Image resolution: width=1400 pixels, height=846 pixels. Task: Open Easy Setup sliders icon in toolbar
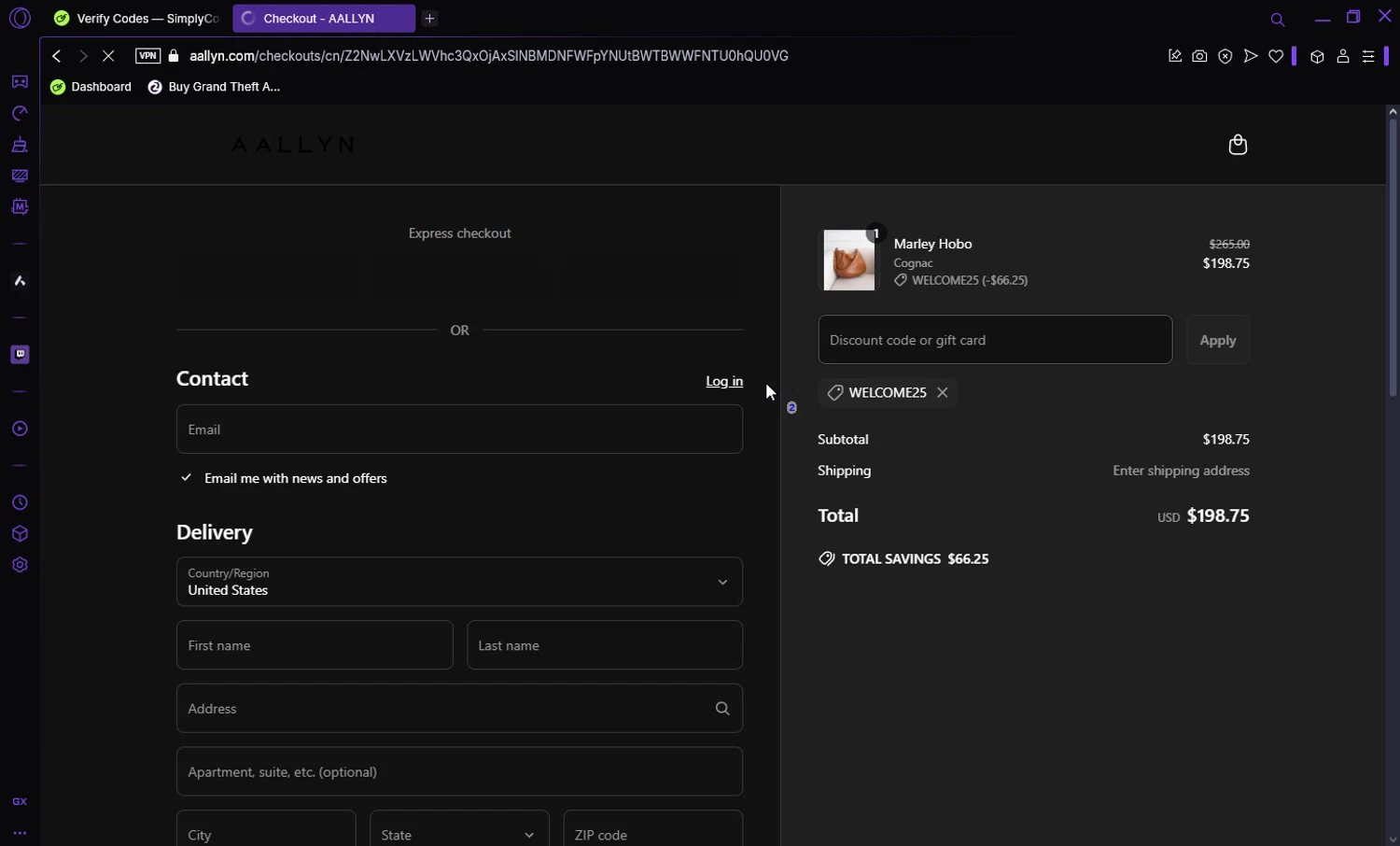[x=1368, y=56]
